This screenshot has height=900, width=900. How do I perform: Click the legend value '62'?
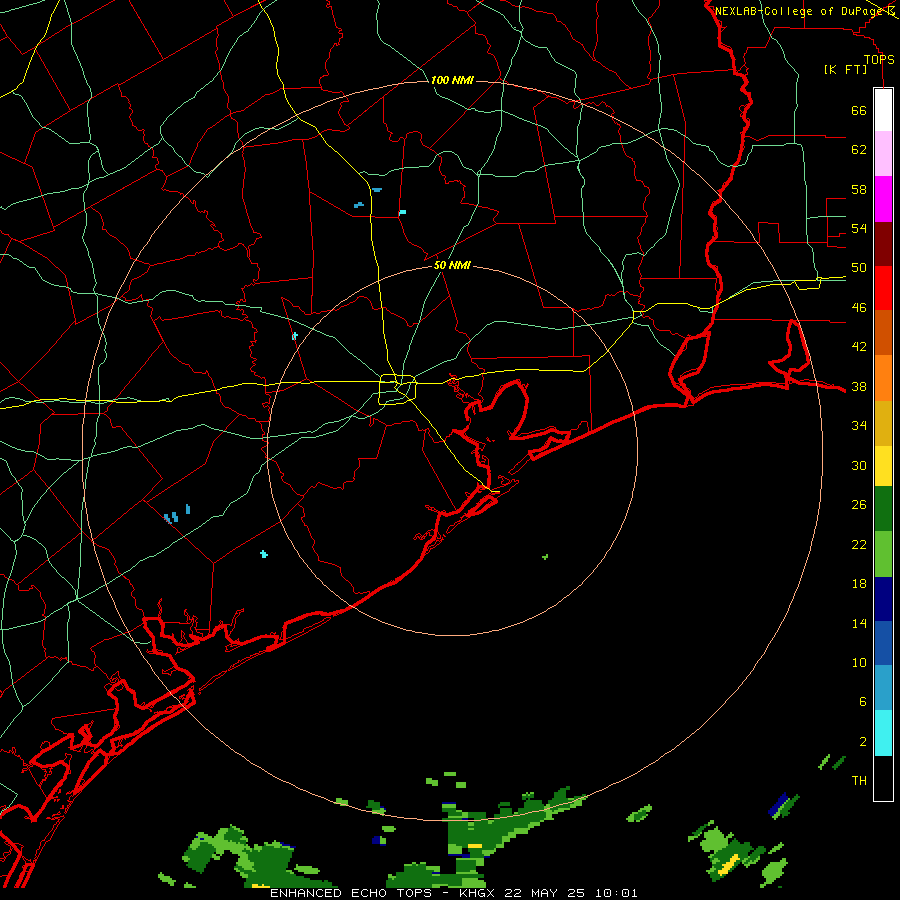(x=859, y=150)
